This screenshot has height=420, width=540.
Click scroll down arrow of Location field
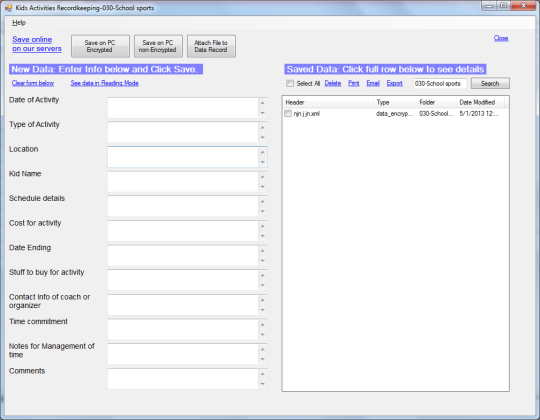click(x=263, y=162)
